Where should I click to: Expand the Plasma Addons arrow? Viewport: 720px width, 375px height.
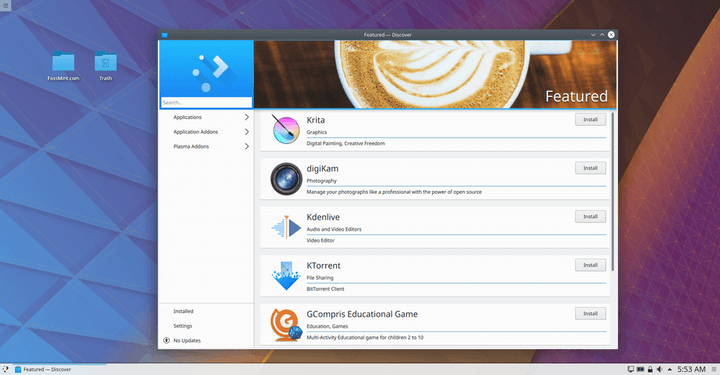(x=247, y=146)
